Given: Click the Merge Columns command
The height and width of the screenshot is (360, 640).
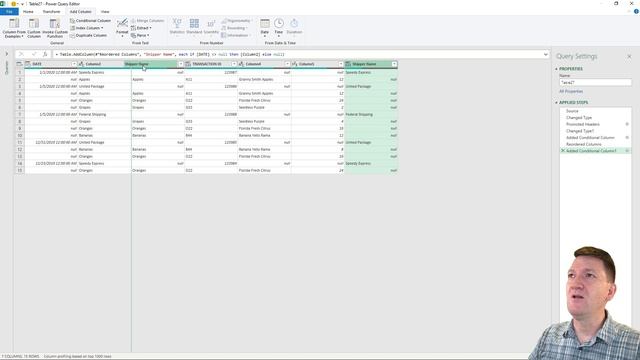Looking at the screenshot, I should click(x=147, y=20).
